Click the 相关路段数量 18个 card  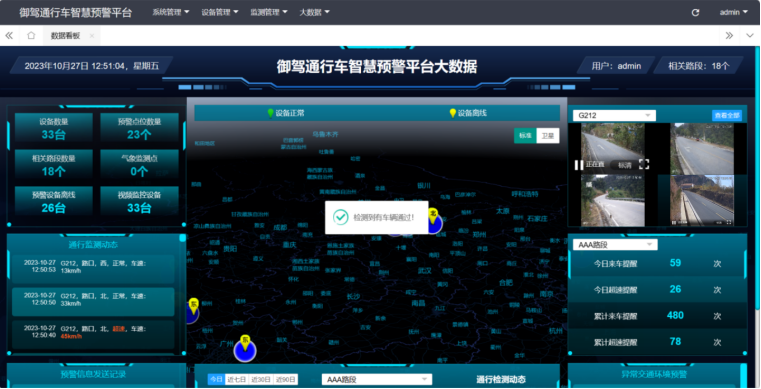tap(53, 165)
